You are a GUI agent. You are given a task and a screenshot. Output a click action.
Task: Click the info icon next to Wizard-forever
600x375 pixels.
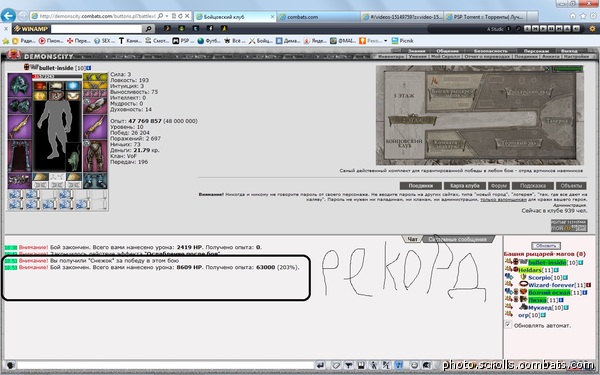[x=588, y=285]
